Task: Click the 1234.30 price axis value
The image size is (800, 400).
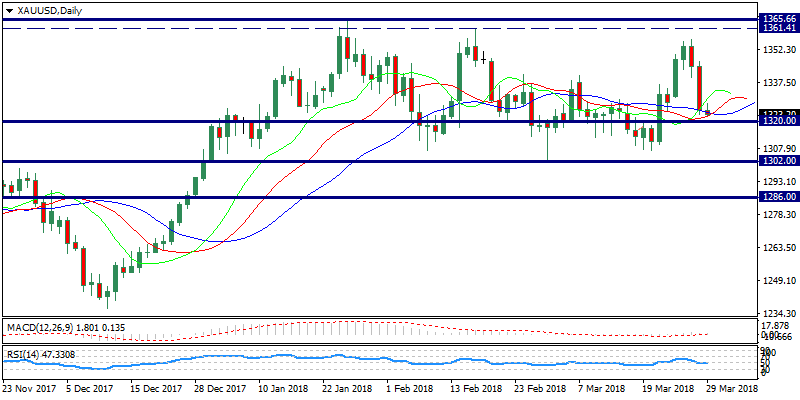Action: click(778, 314)
